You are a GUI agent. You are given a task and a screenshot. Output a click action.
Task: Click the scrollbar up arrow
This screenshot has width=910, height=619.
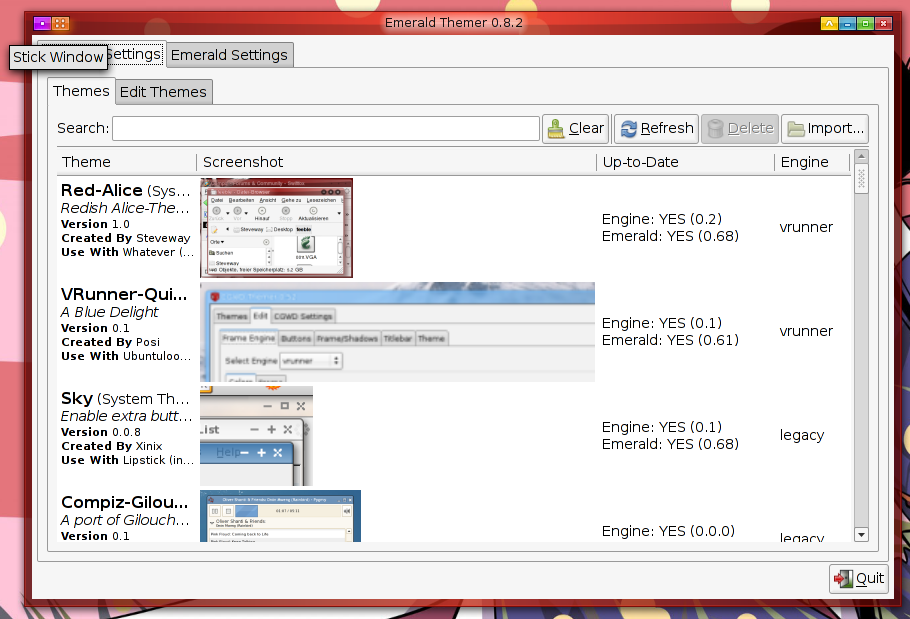(861, 156)
